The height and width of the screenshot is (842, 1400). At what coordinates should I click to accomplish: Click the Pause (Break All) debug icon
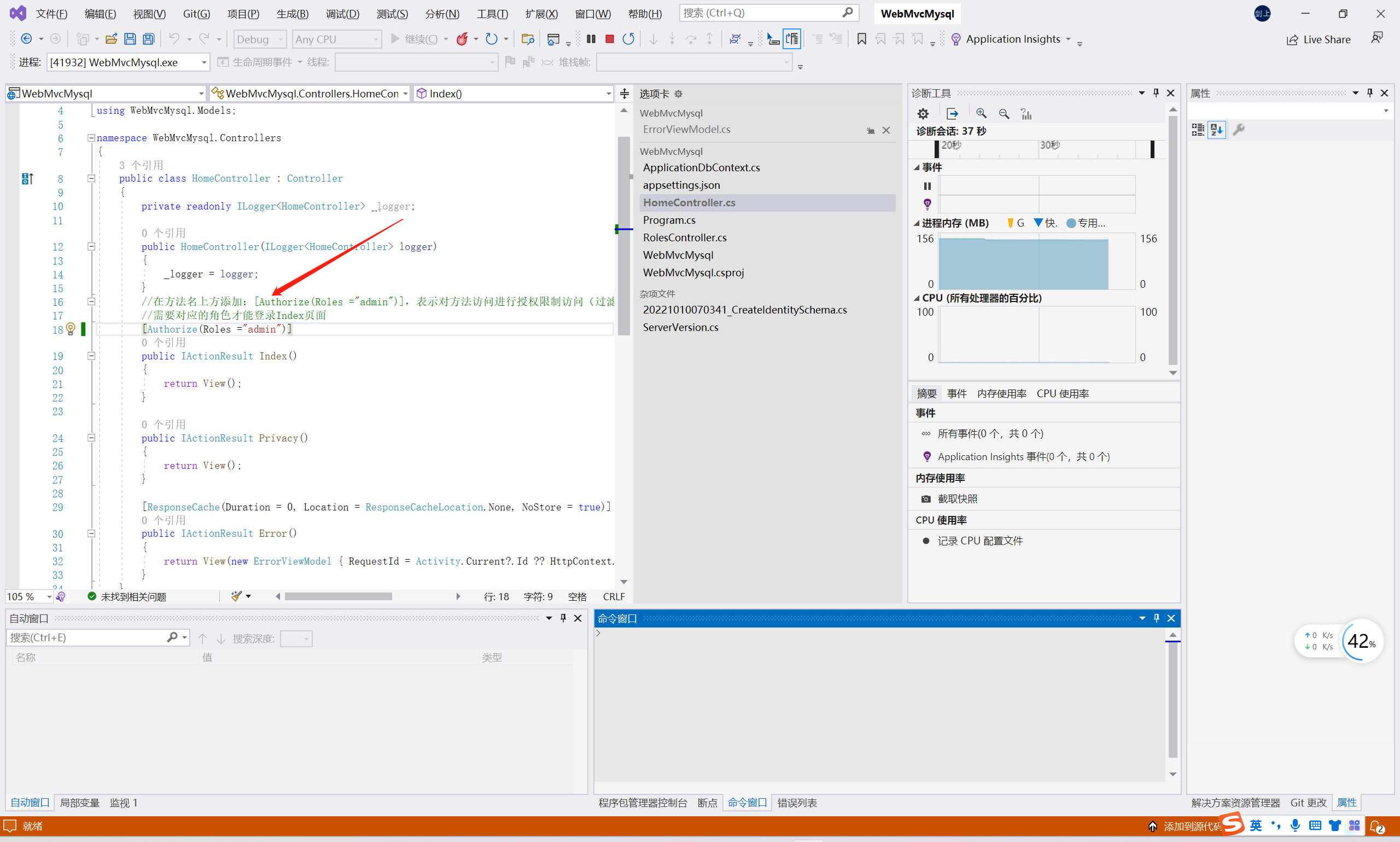tap(591, 39)
